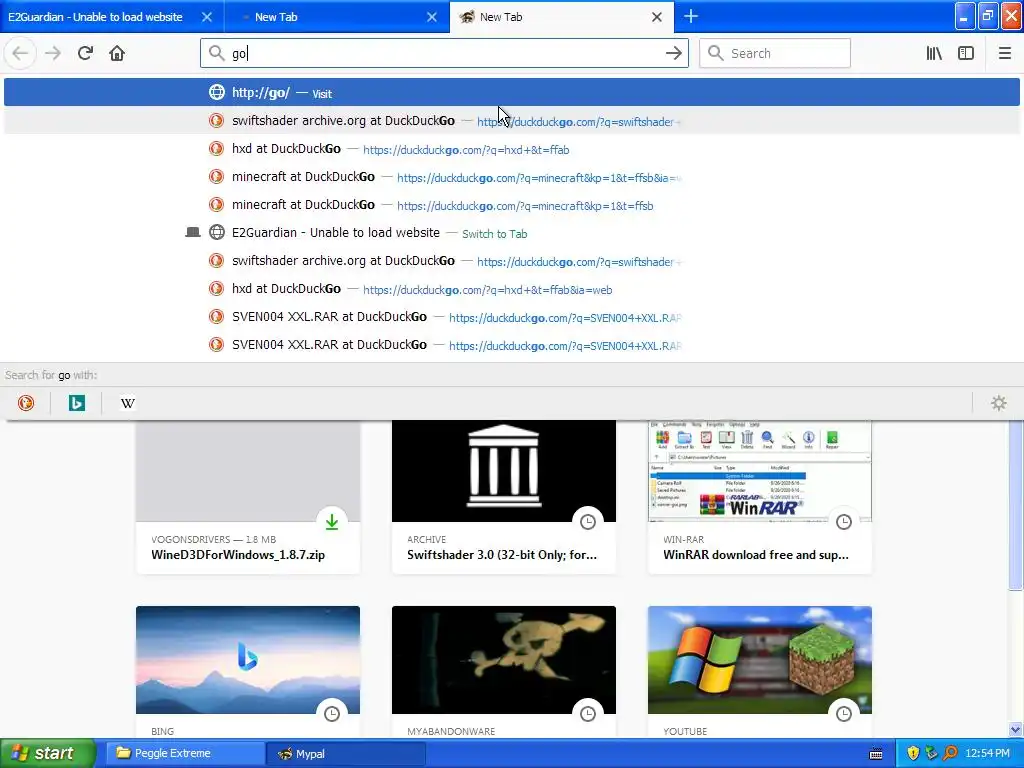Select hxd suggestion ending ffab&ia=web
The height and width of the screenshot is (768, 1024).
[x=511, y=289]
